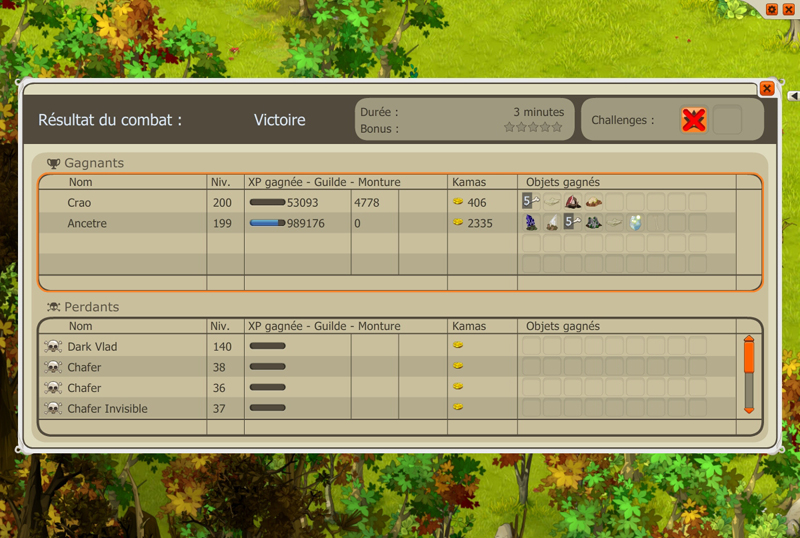Viewport: 800px width, 538px height.
Task: Select the loser name Dark Vlad
Action: (x=92, y=347)
